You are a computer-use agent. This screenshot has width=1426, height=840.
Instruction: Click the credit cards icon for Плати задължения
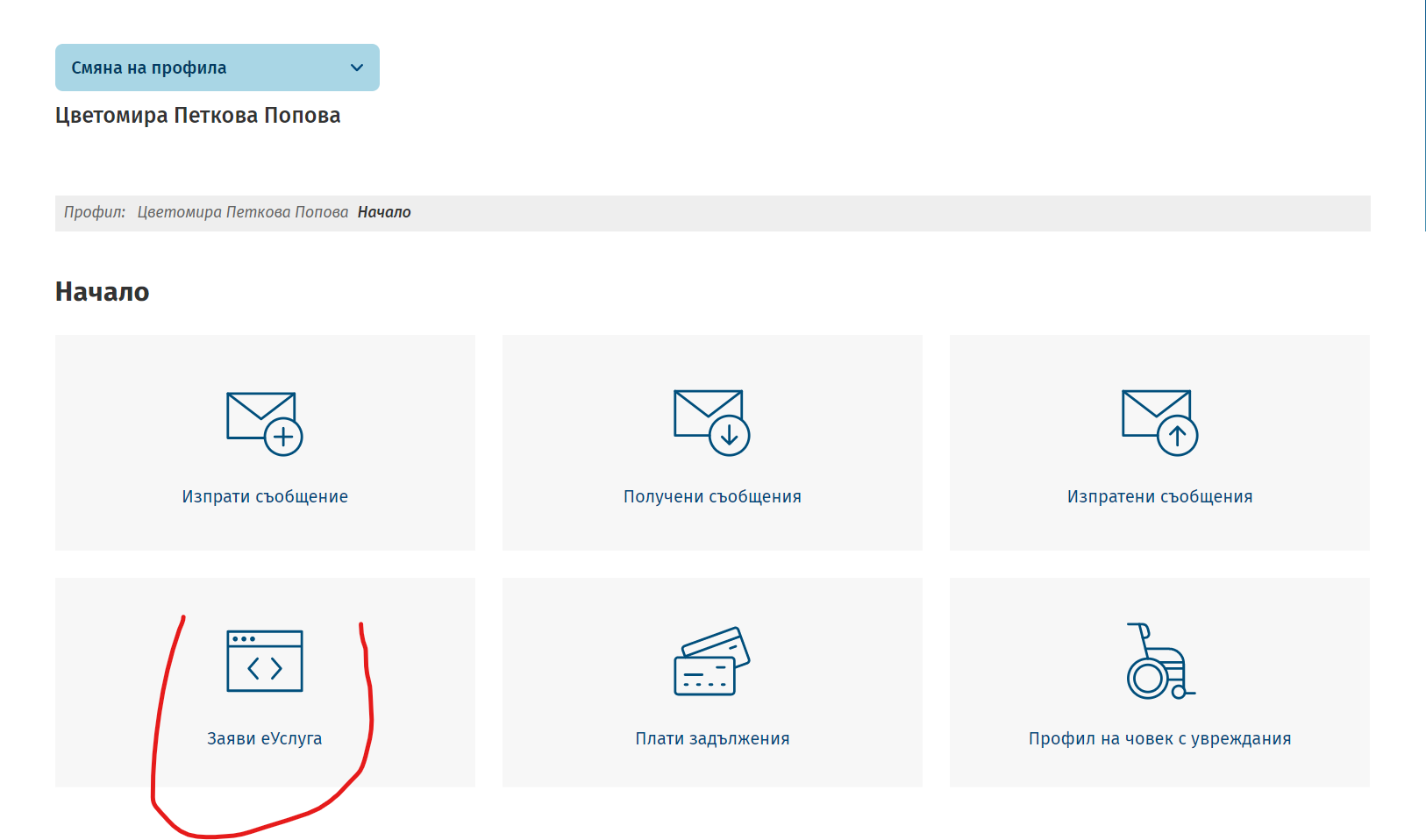pyautogui.click(x=712, y=661)
